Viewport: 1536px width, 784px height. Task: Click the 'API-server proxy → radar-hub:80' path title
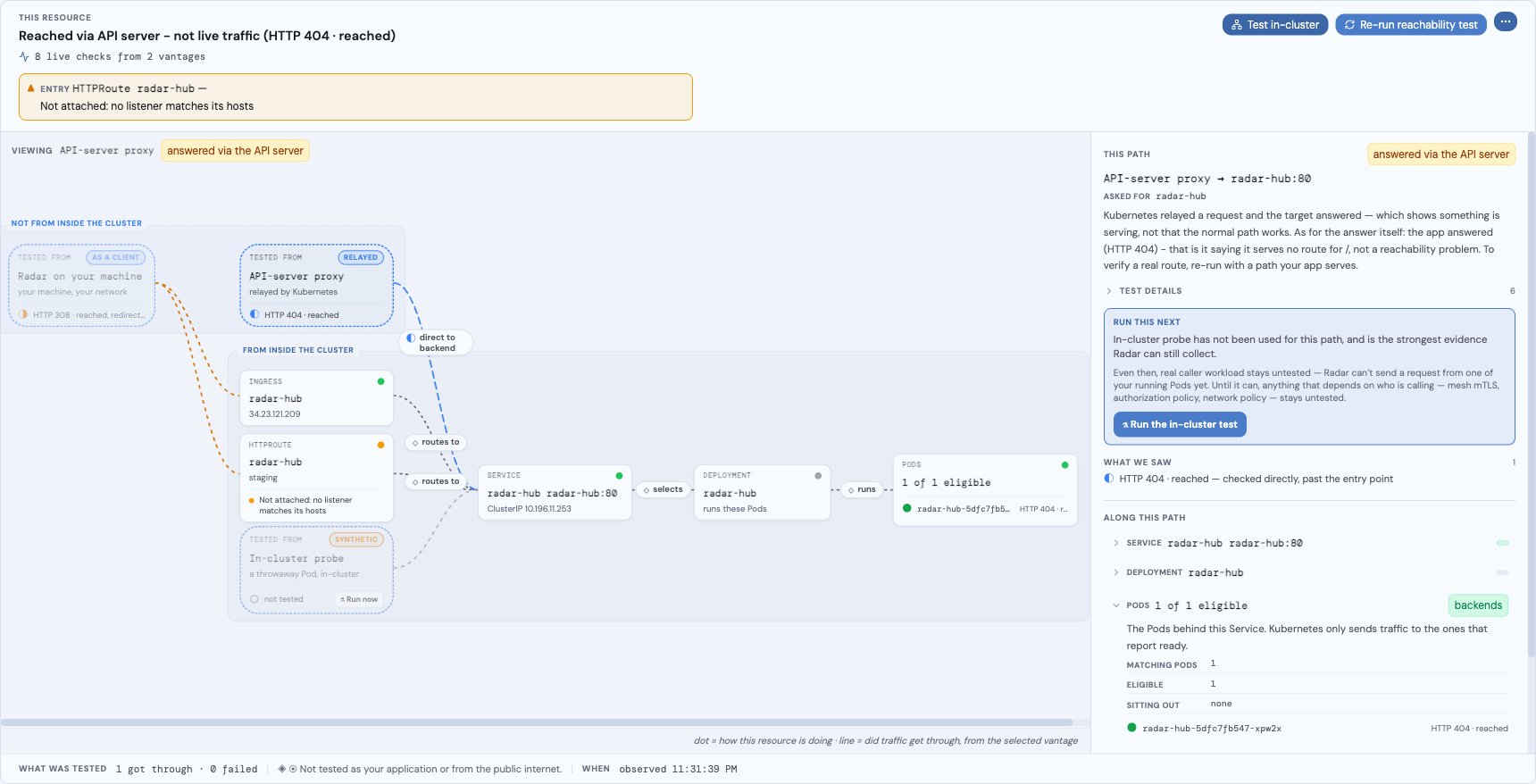[1206, 179]
